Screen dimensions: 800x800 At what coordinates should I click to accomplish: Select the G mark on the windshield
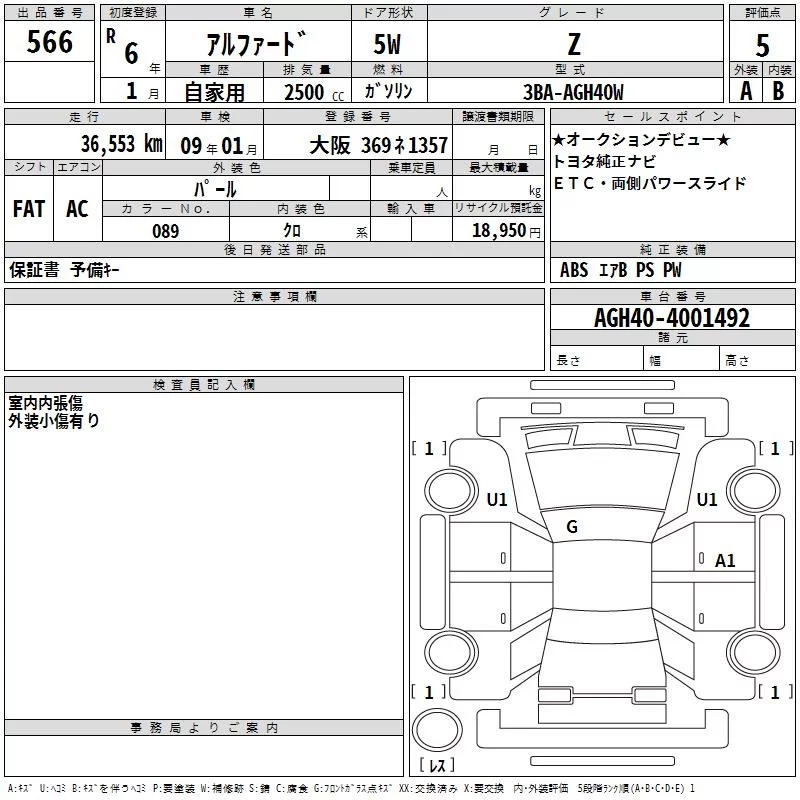[572, 527]
